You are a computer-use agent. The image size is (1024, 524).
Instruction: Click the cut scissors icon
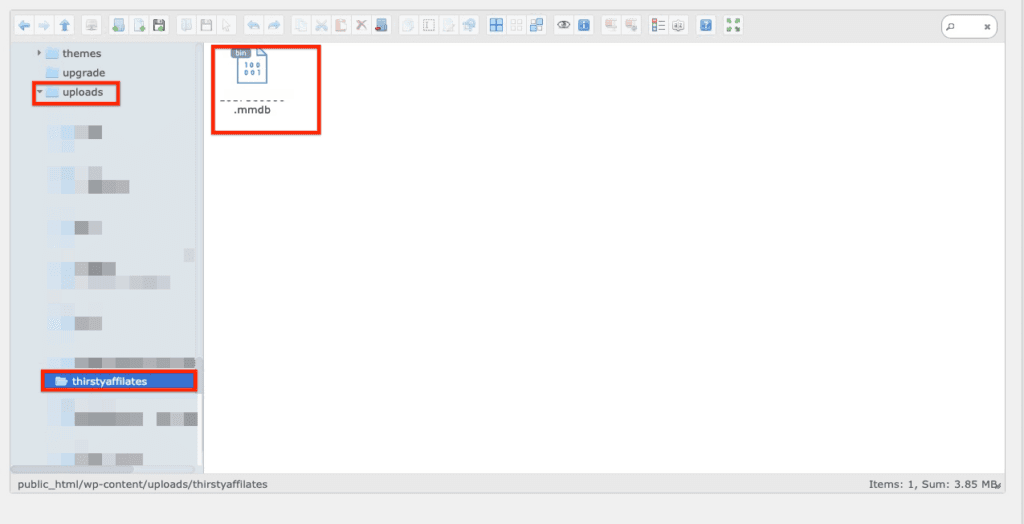[x=321, y=25]
